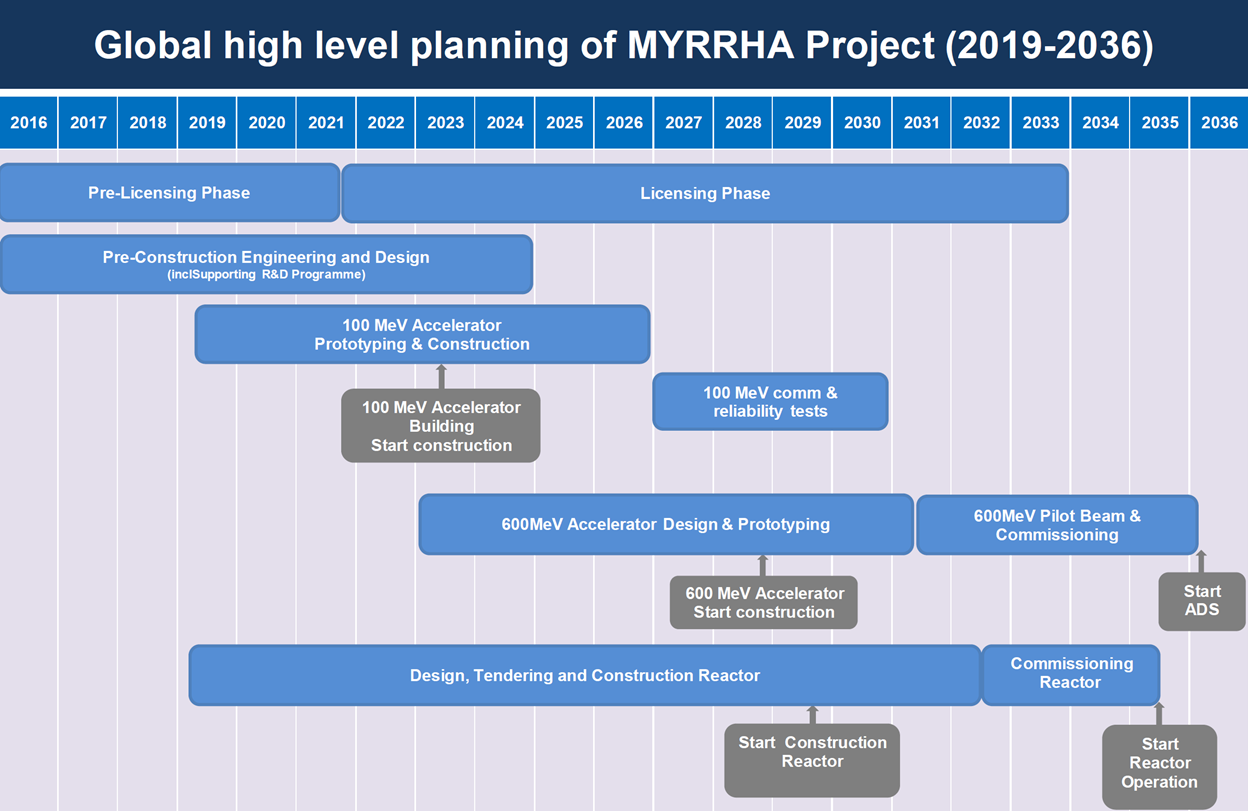Click Pre-Construction Engineering and Design bar
The image size is (1248, 811).
(266, 264)
